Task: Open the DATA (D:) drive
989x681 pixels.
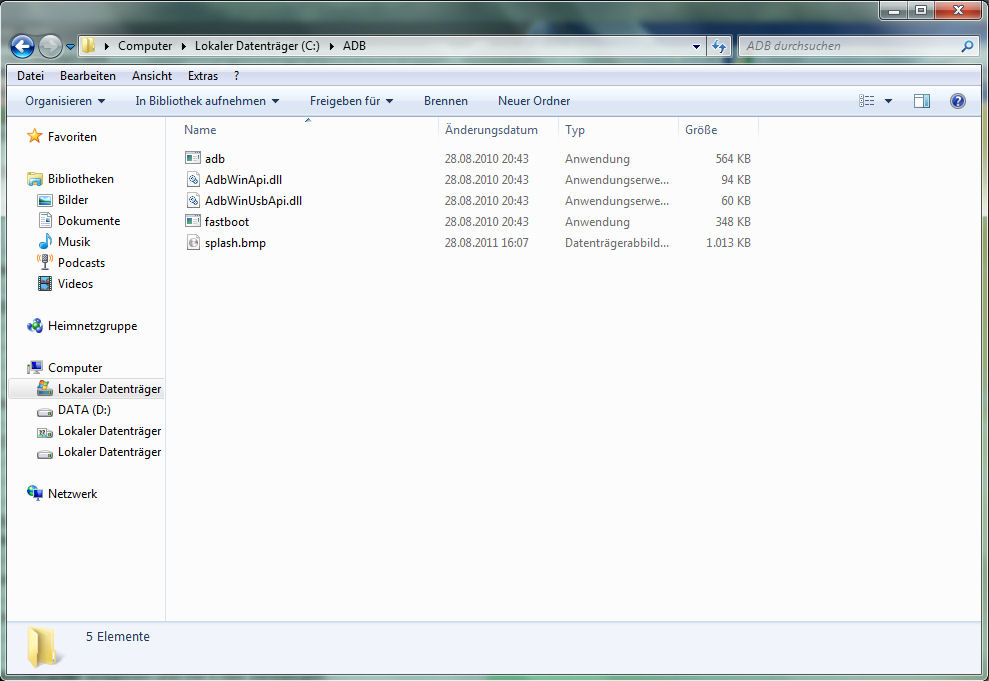Action: (x=84, y=410)
